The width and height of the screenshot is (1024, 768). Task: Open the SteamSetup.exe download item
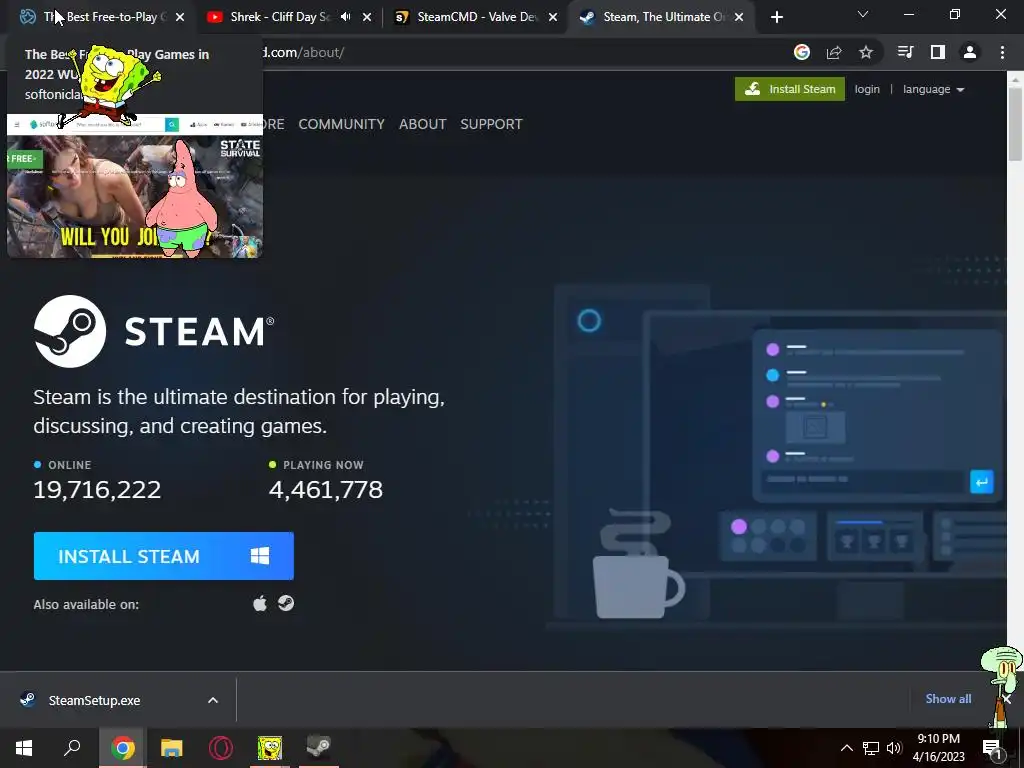pyautogui.click(x=94, y=700)
